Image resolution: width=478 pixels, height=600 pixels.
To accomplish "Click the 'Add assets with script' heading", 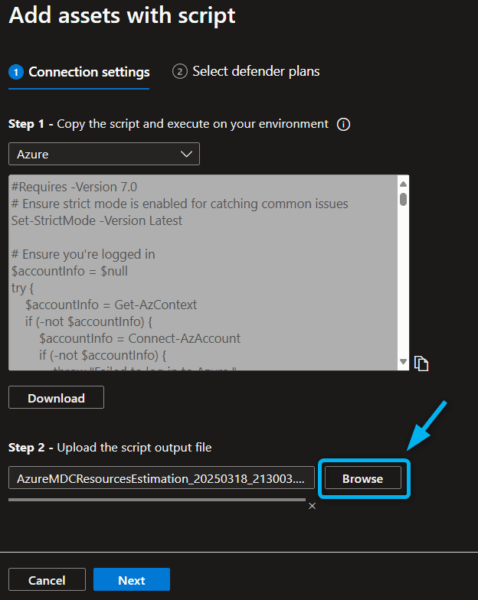I will [122, 16].
